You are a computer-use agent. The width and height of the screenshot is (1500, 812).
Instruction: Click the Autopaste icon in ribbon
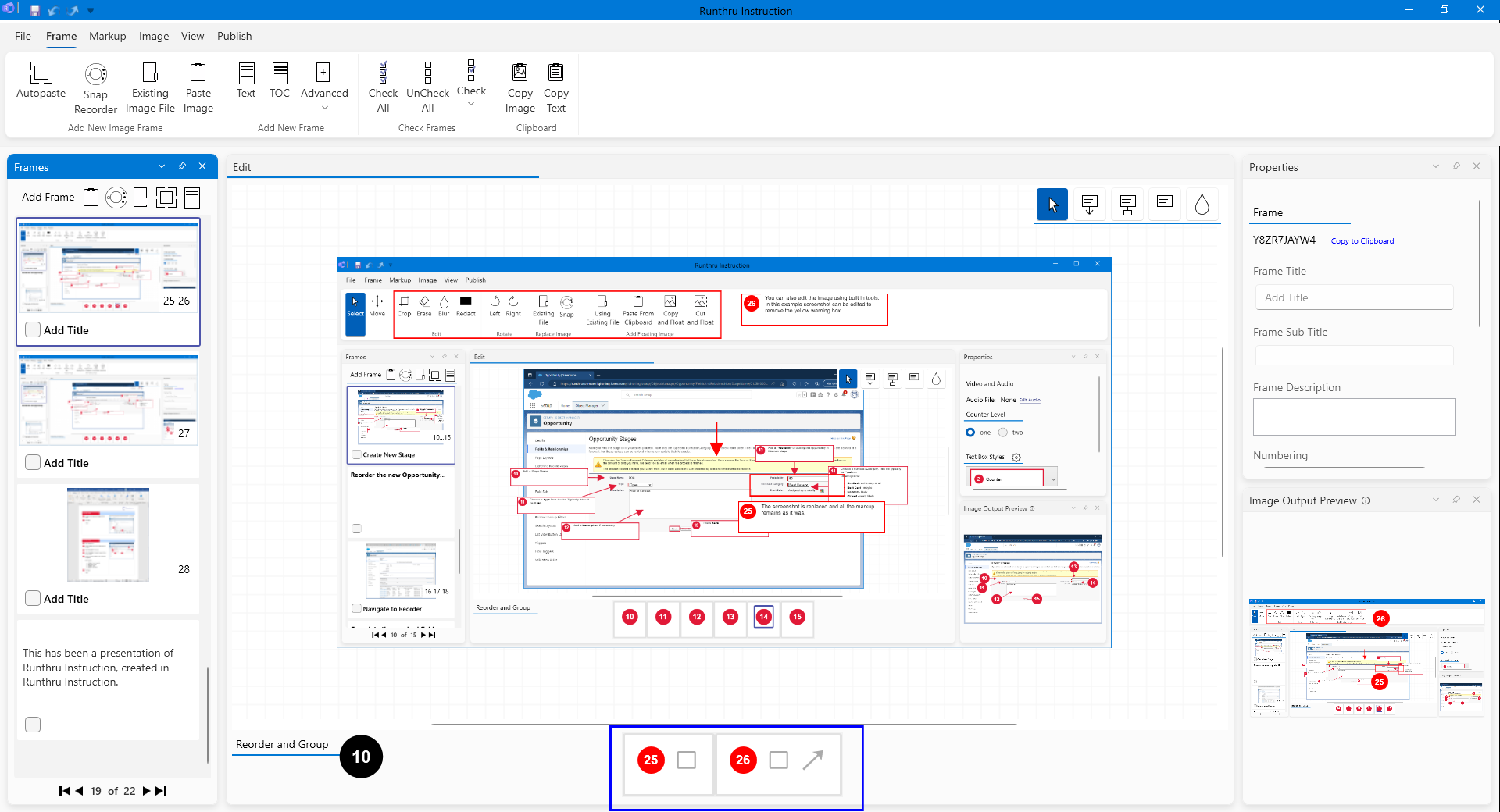41,73
